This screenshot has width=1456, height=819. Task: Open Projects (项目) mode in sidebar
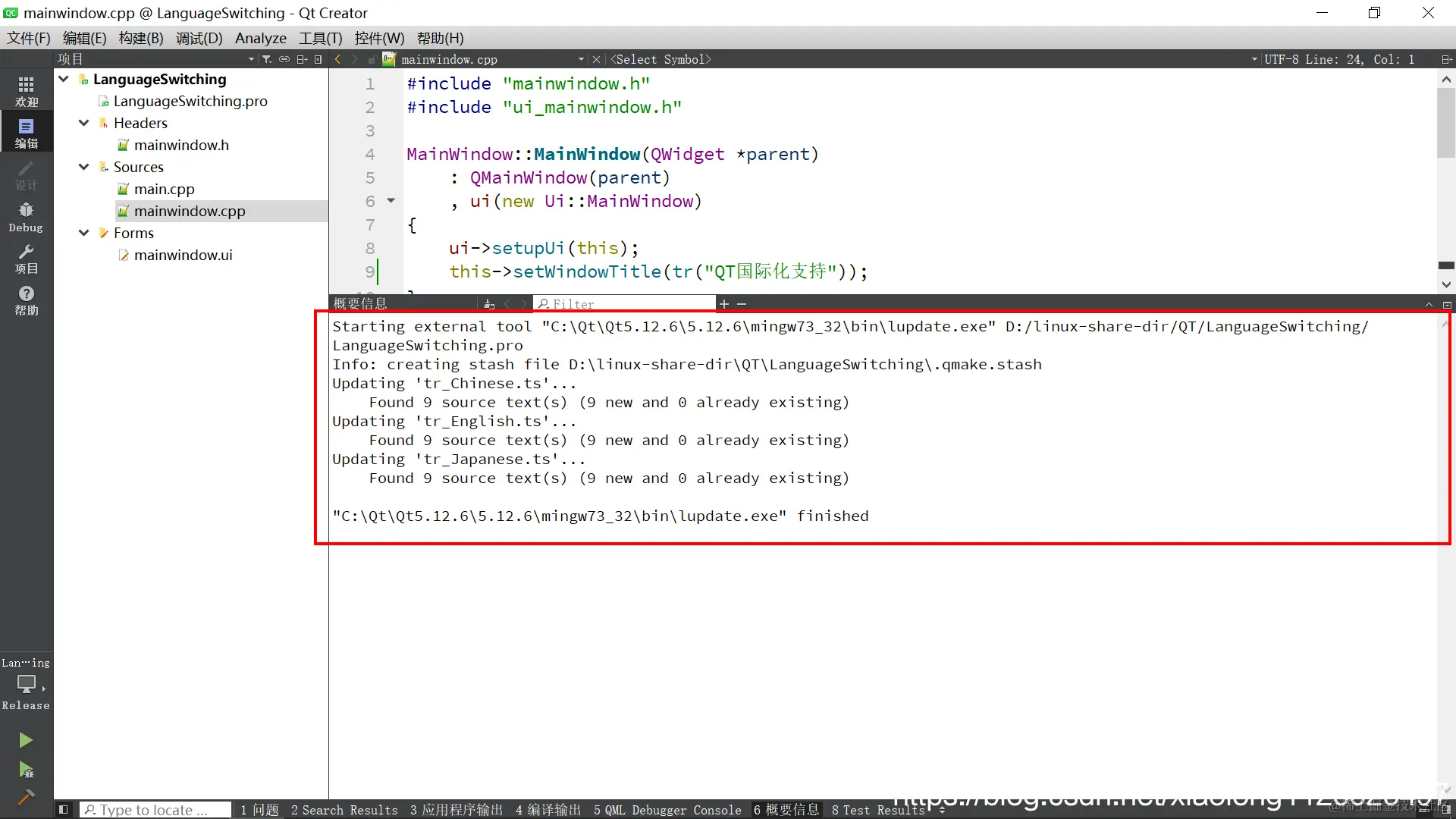coord(26,259)
